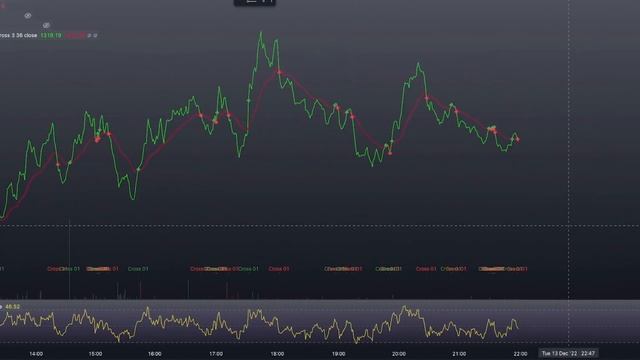Click the yellow 48.52 oscillator value
Screen dimensions: 640x360
13,307
